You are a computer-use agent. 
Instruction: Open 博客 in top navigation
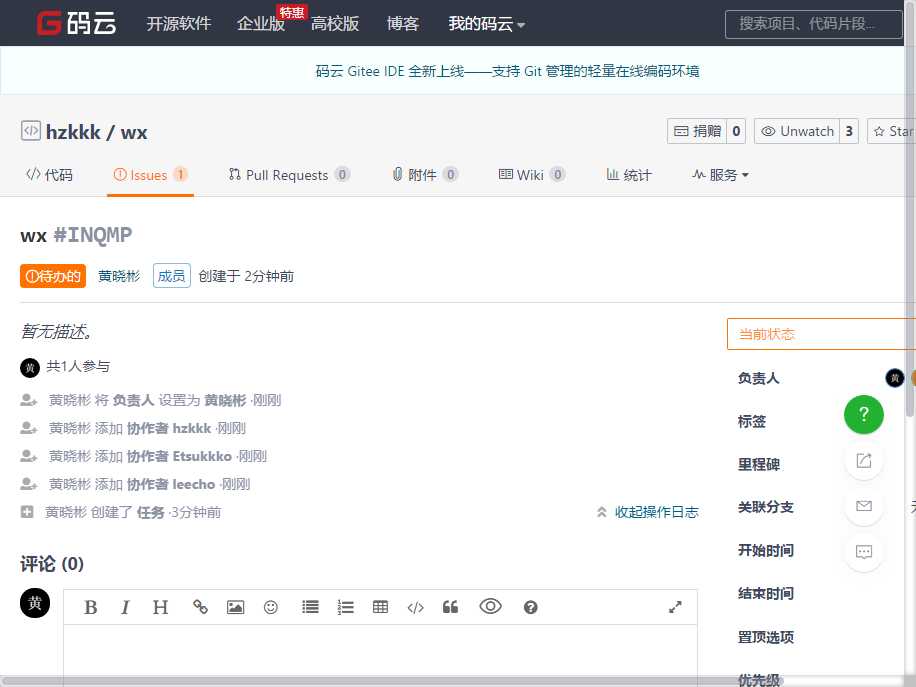[x=403, y=23]
